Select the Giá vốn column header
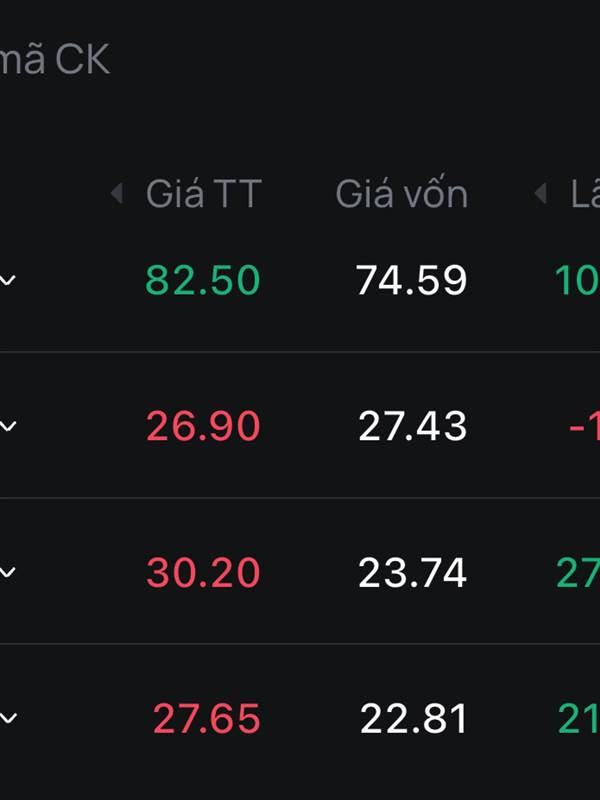Viewport: 600px width, 800px height. point(401,193)
